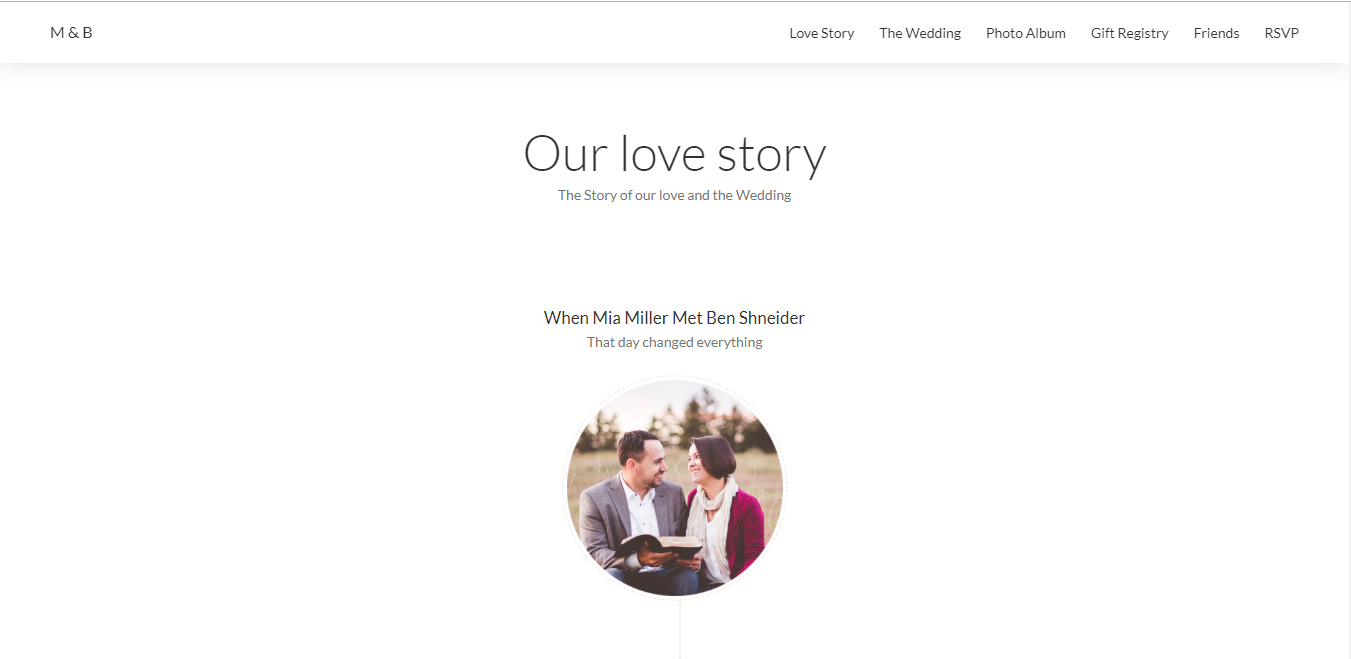Select When Mia Miller Met Ben Shneider title

674,318
